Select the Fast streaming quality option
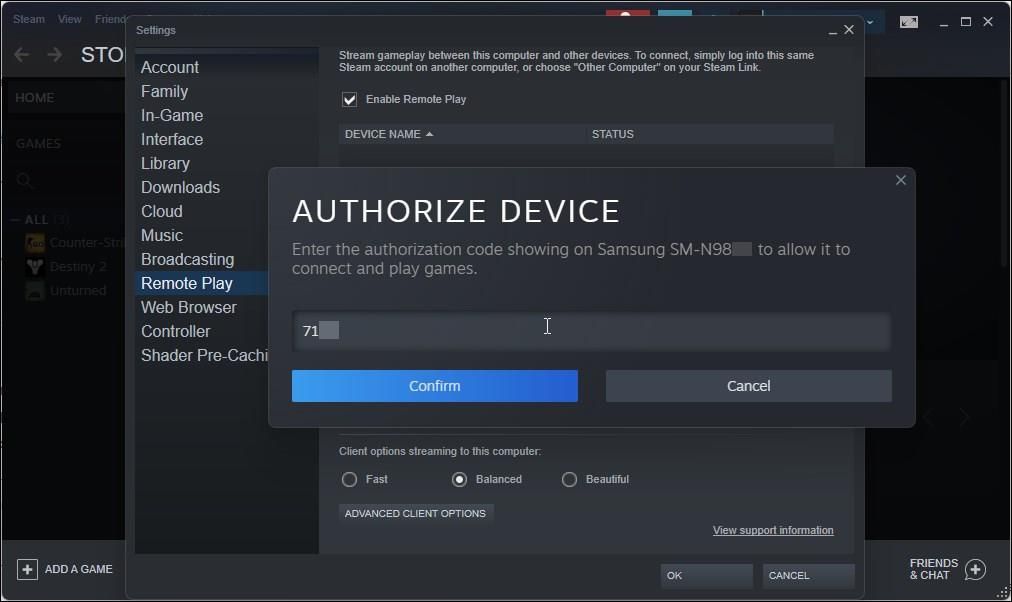Viewport: 1012px width, 602px height. click(x=351, y=479)
